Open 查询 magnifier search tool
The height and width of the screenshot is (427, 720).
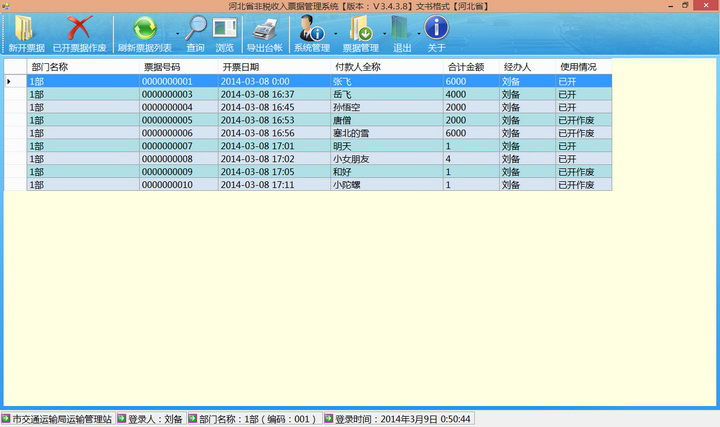[x=196, y=28]
